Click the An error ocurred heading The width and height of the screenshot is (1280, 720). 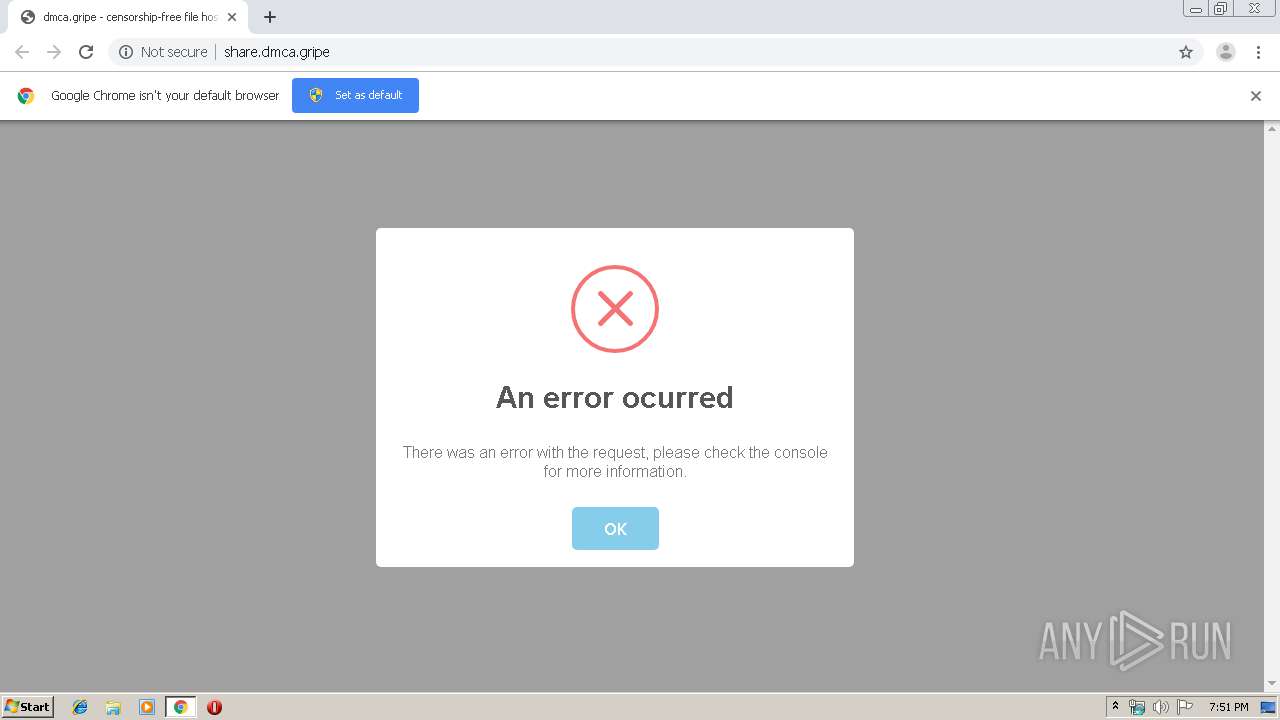(615, 397)
